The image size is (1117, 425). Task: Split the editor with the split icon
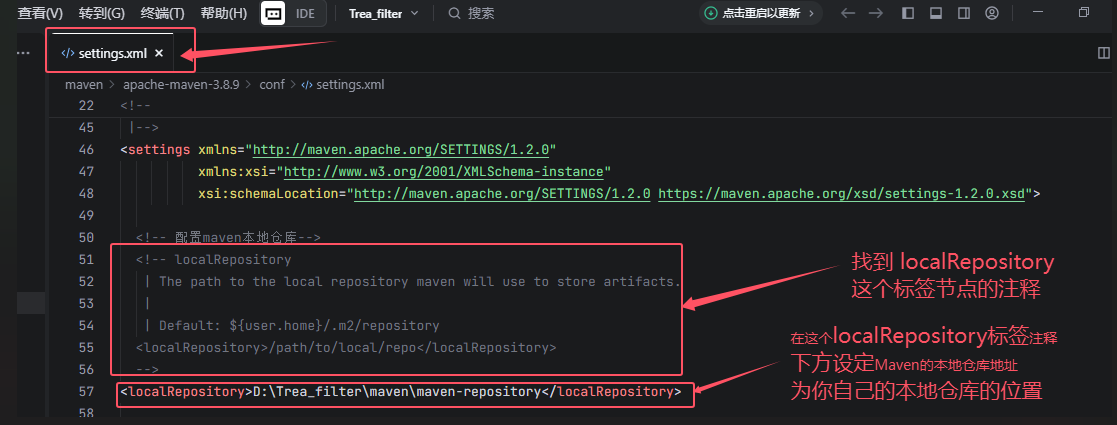[x=1103, y=53]
